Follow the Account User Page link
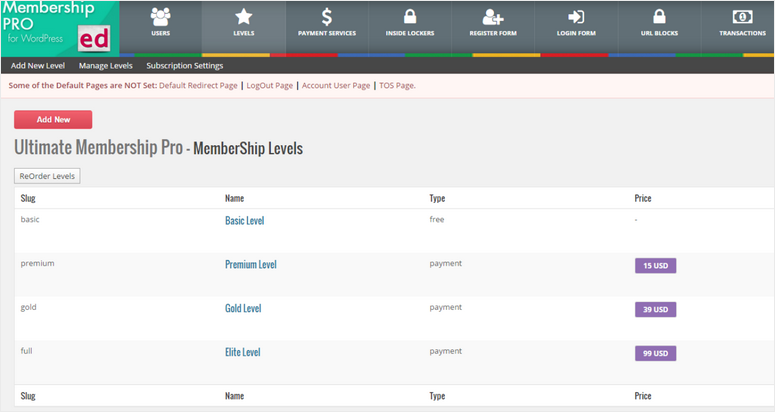 point(336,85)
